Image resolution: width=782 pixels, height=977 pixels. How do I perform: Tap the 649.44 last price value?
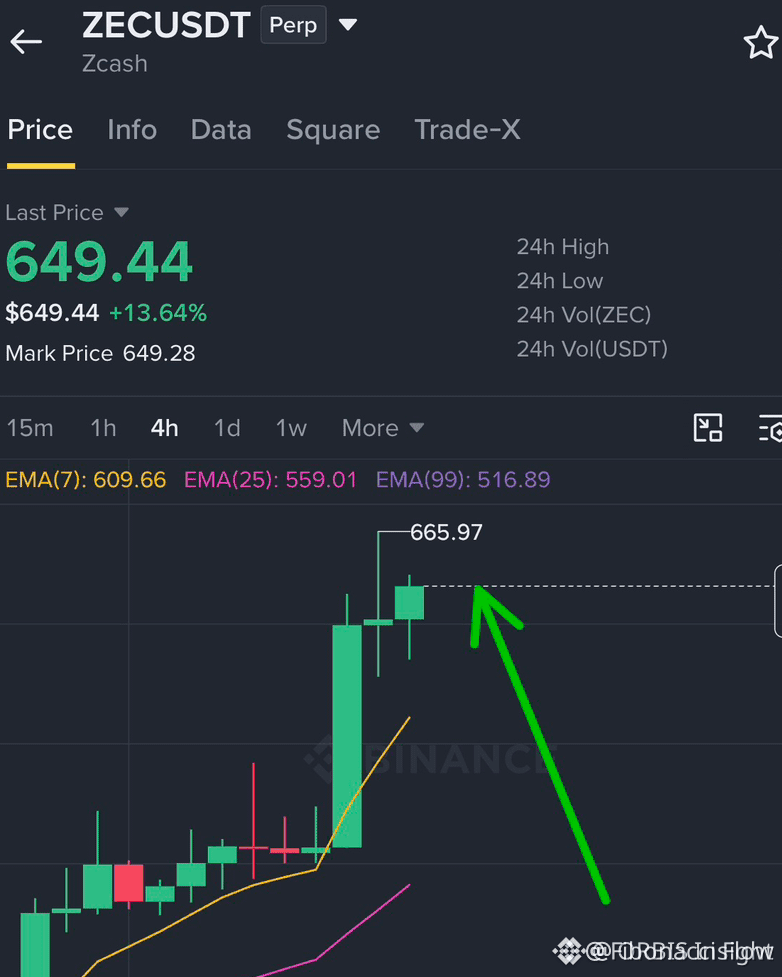(x=99, y=262)
